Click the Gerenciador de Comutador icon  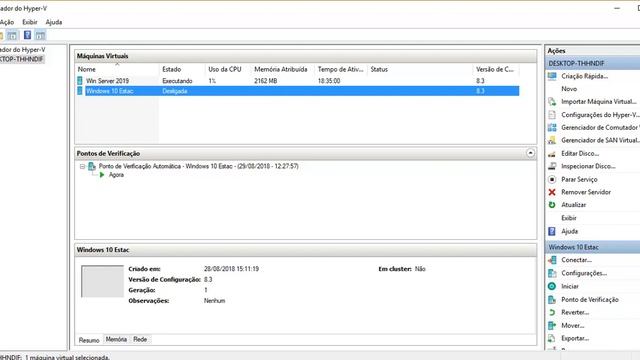coord(552,127)
